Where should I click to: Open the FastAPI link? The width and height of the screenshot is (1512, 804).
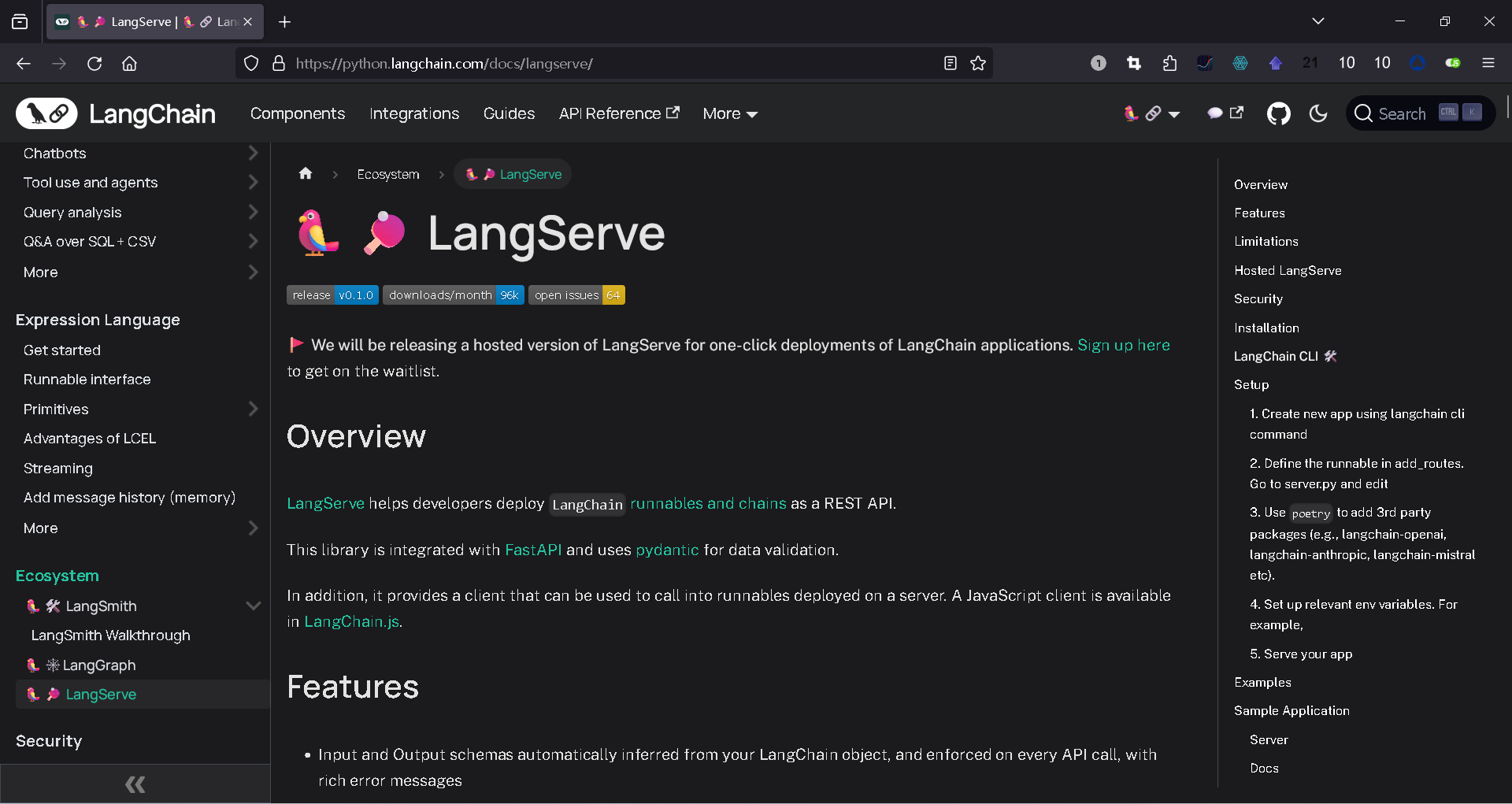coord(533,550)
